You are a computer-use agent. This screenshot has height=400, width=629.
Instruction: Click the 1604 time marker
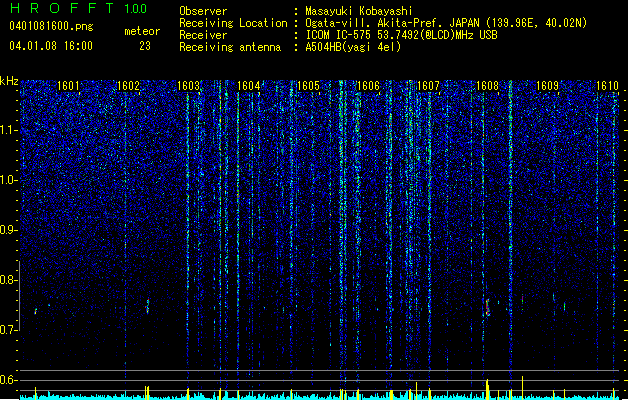(248, 86)
